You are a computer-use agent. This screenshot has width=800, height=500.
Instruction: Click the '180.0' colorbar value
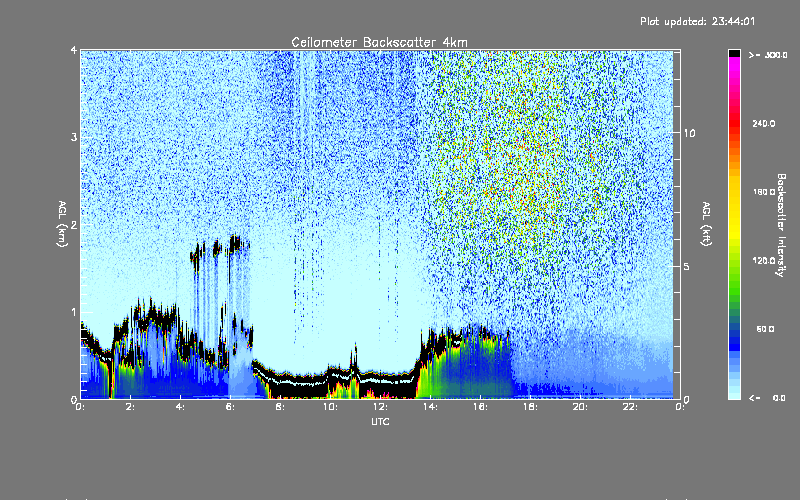(764, 192)
